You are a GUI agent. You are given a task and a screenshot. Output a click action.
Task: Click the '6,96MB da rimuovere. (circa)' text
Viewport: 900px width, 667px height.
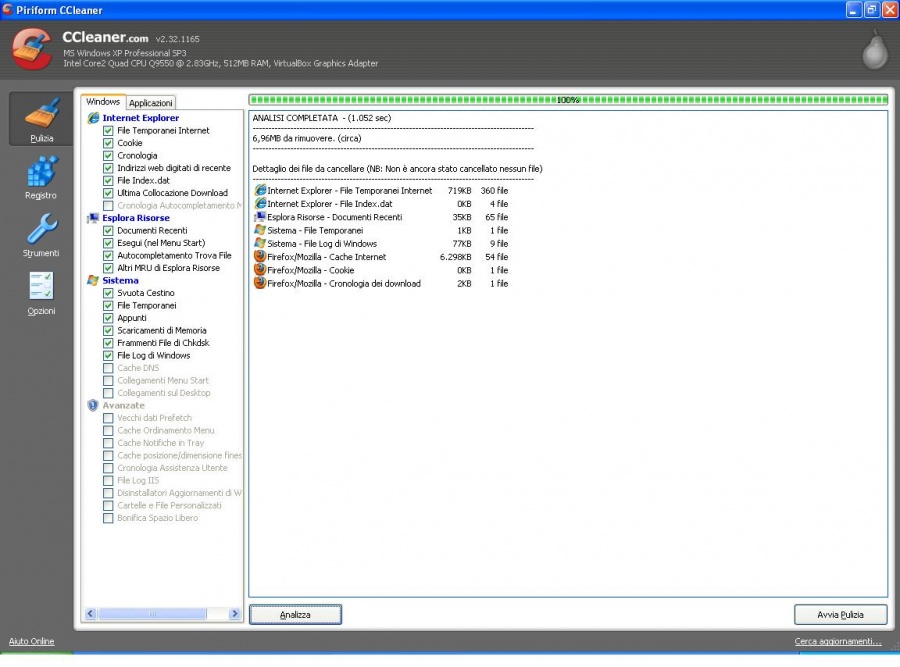tap(307, 138)
